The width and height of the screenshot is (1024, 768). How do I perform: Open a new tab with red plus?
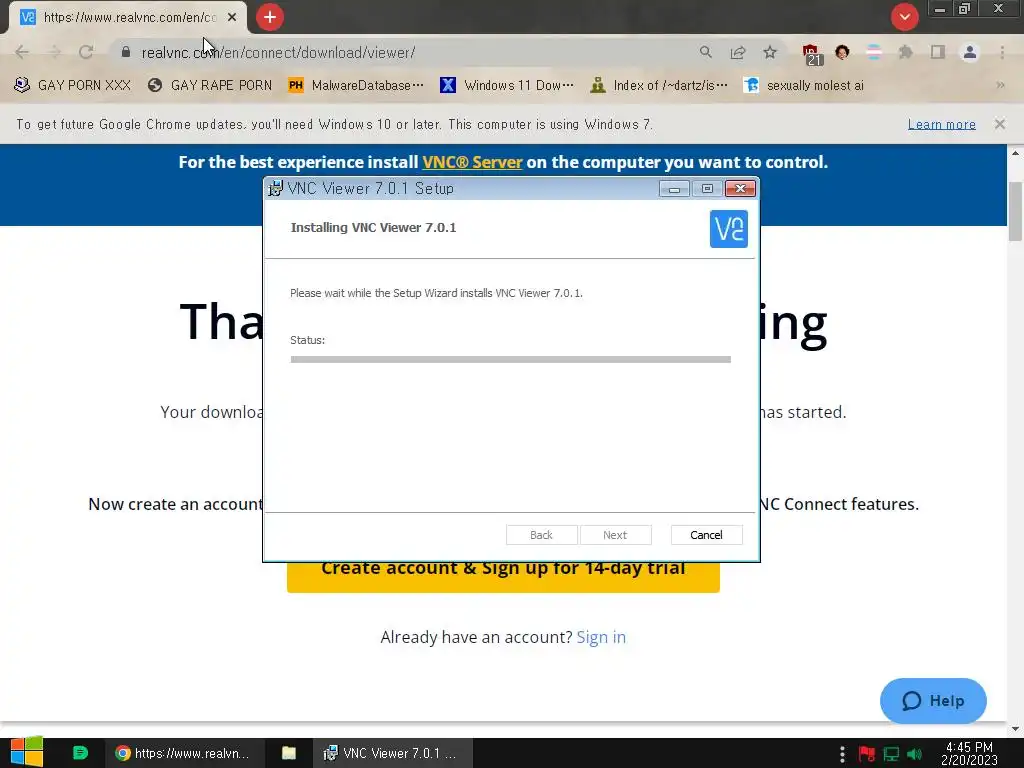270,17
